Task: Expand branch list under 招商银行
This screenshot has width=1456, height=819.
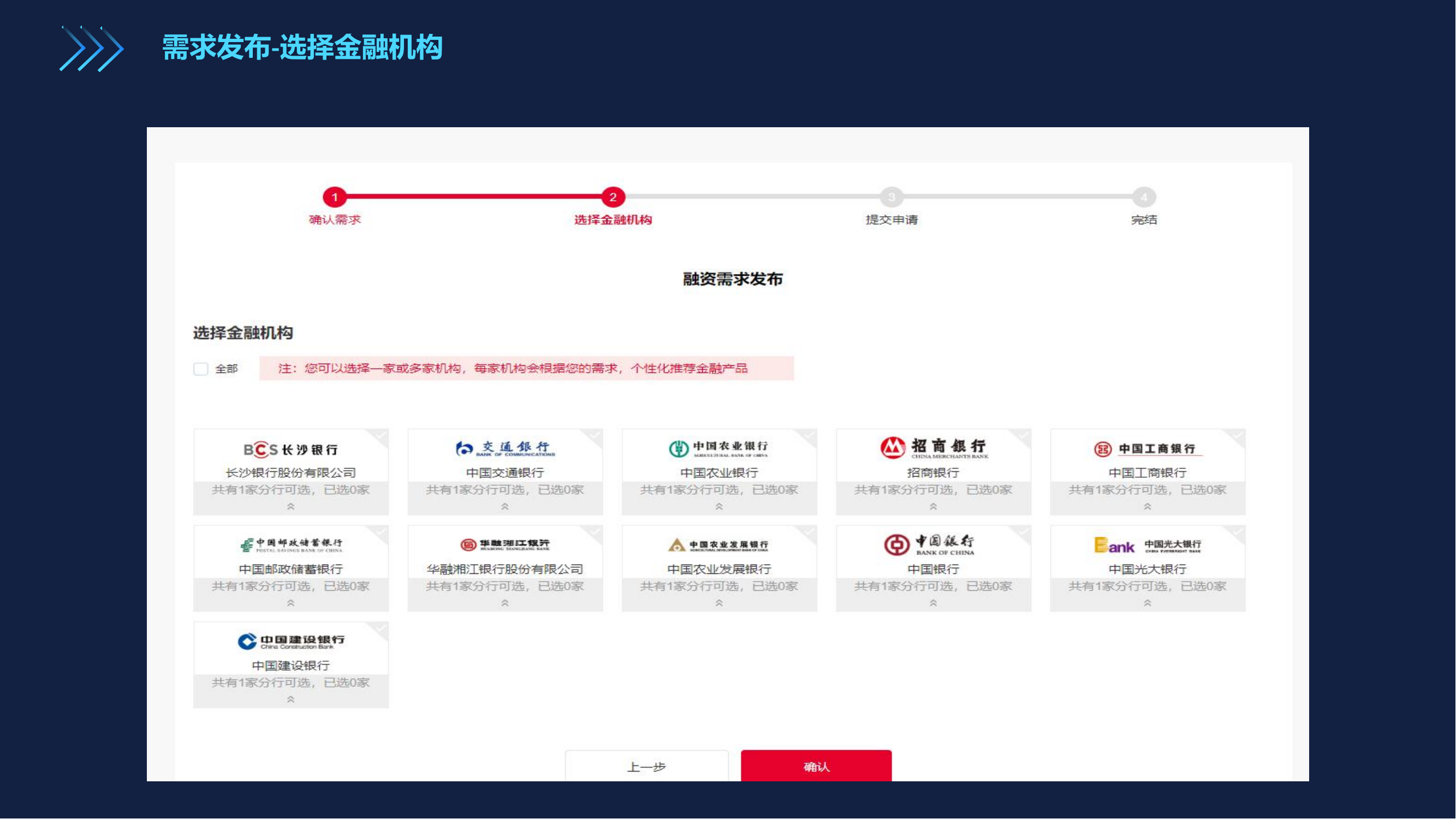Action: (933, 507)
